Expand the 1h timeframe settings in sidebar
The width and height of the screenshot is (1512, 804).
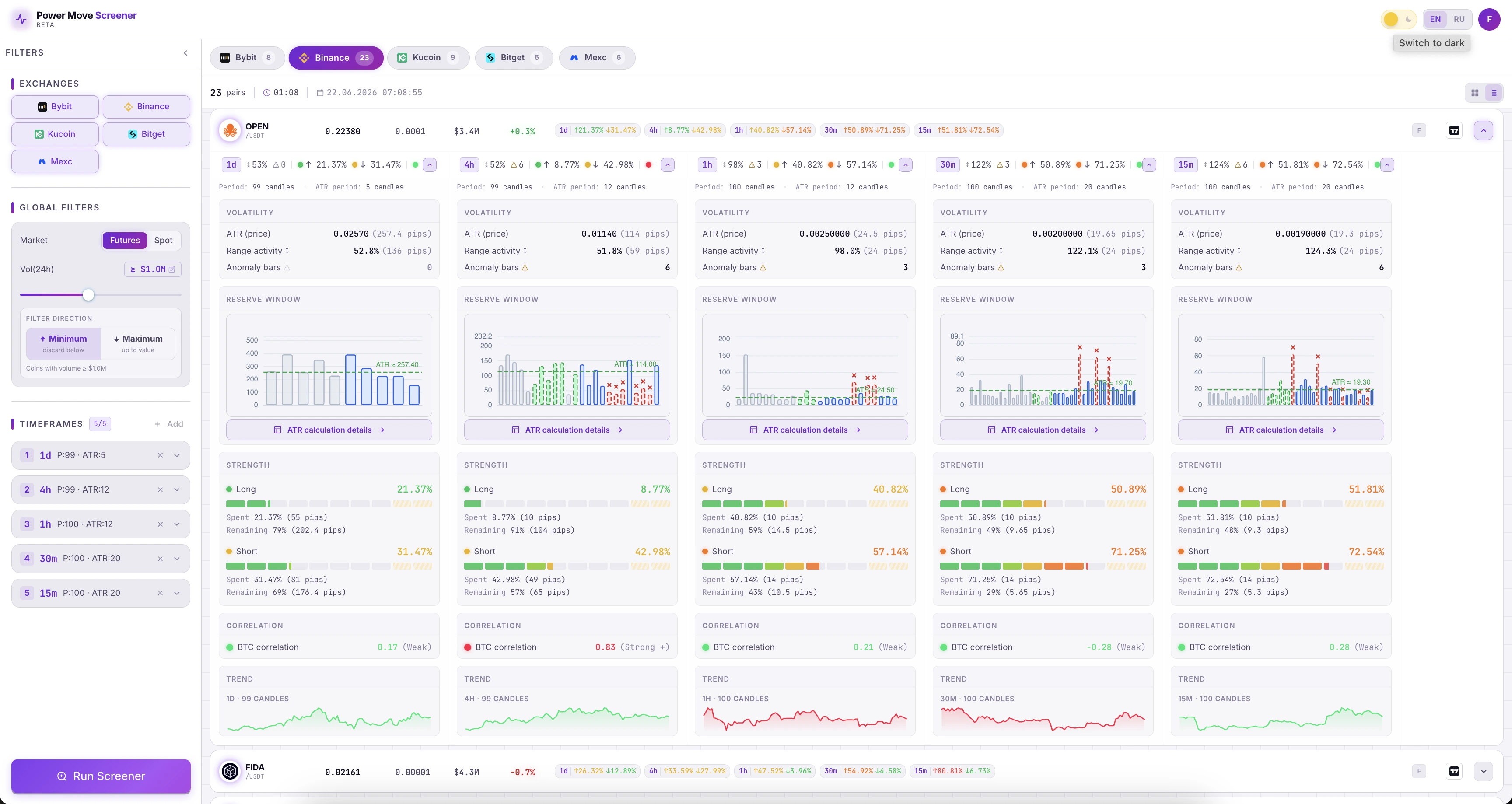pyautogui.click(x=177, y=524)
